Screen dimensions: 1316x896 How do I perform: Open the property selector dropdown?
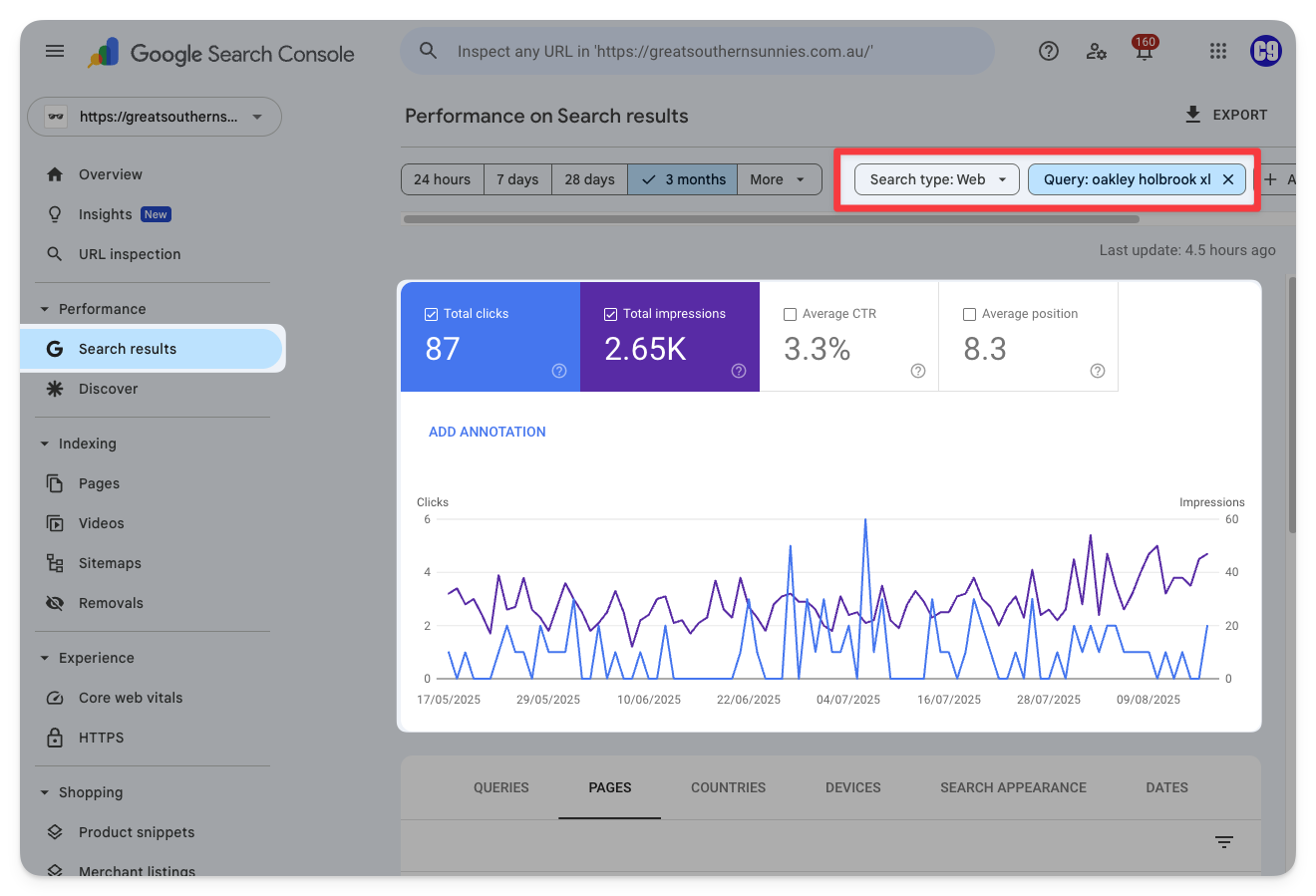[155, 117]
